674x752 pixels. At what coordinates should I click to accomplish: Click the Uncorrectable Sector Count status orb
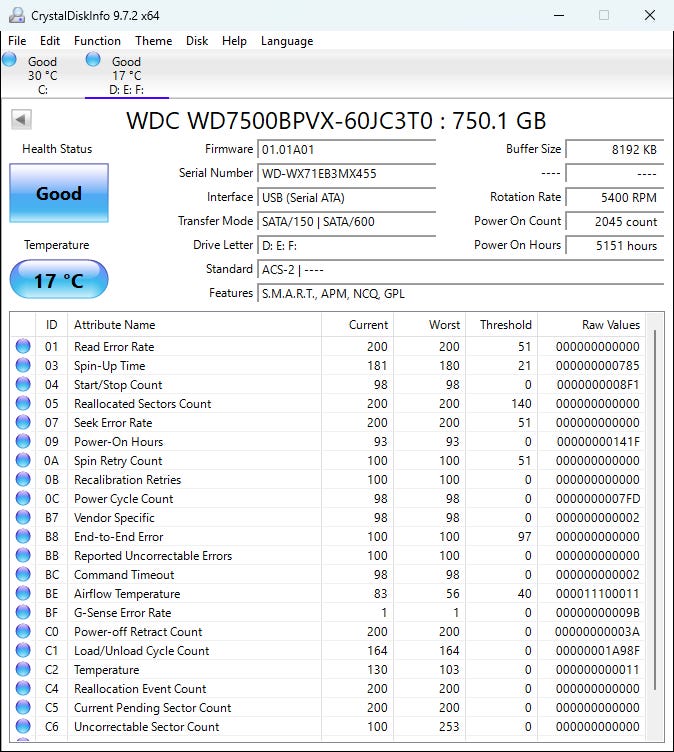click(x=23, y=727)
